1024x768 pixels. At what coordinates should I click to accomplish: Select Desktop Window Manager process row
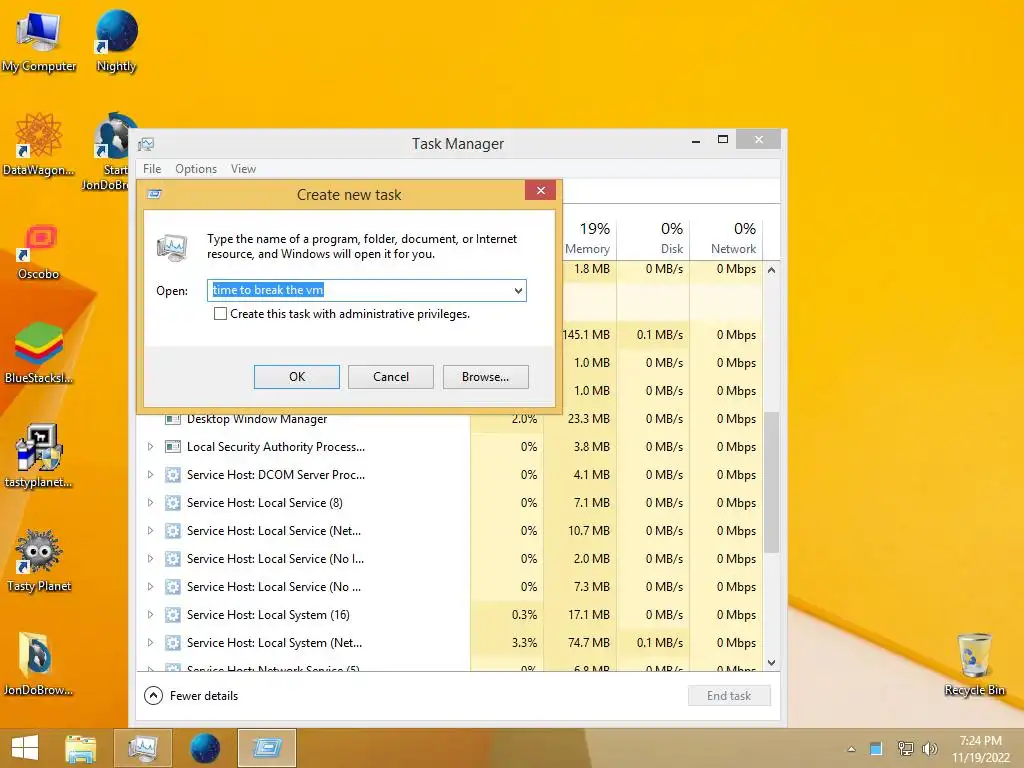450,419
